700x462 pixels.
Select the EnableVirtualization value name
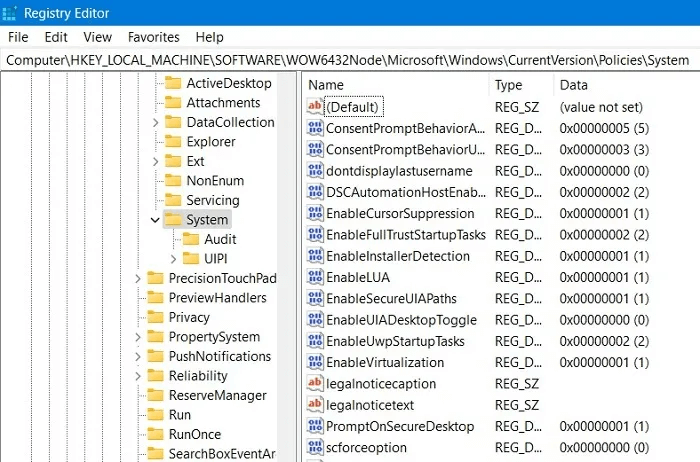tap(385, 362)
